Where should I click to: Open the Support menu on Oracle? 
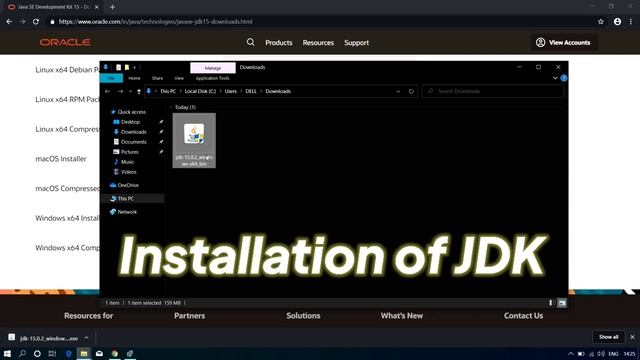tap(356, 42)
